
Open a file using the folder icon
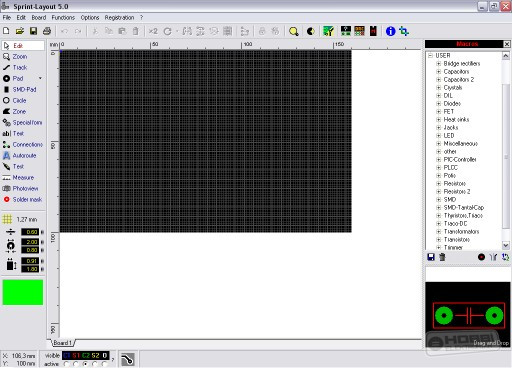coord(20,31)
